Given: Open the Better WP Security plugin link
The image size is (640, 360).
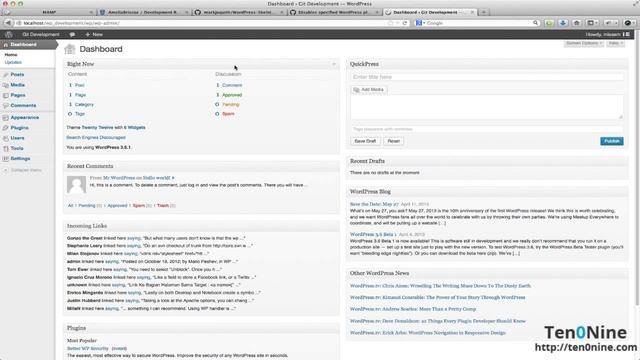Looking at the screenshot, I should (88, 349).
